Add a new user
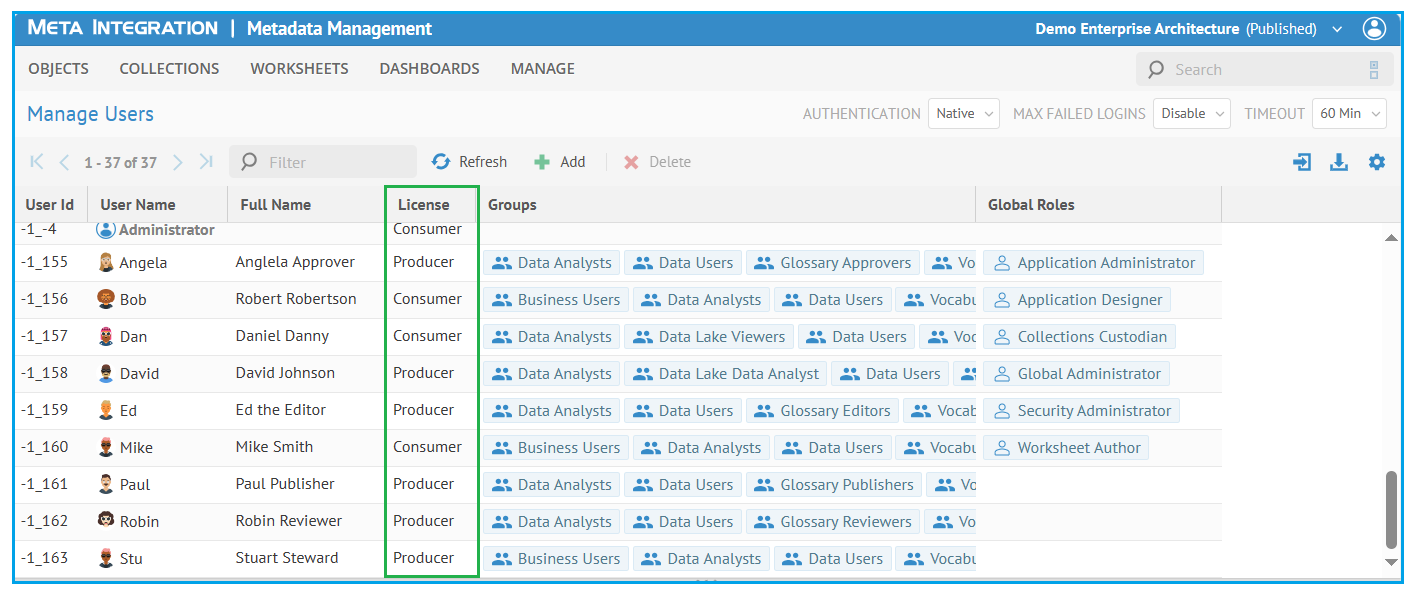The height and width of the screenshot is (594, 1408). [560, 162]
